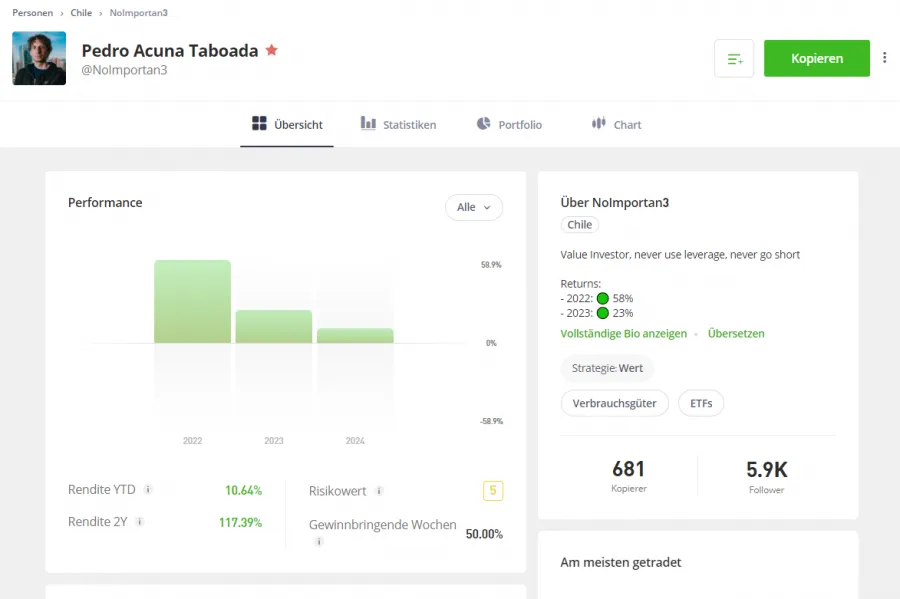Screen dimensions: 900x599
Task: Select the Portfolio pie chart icon
Action: (x=485, y=124)
